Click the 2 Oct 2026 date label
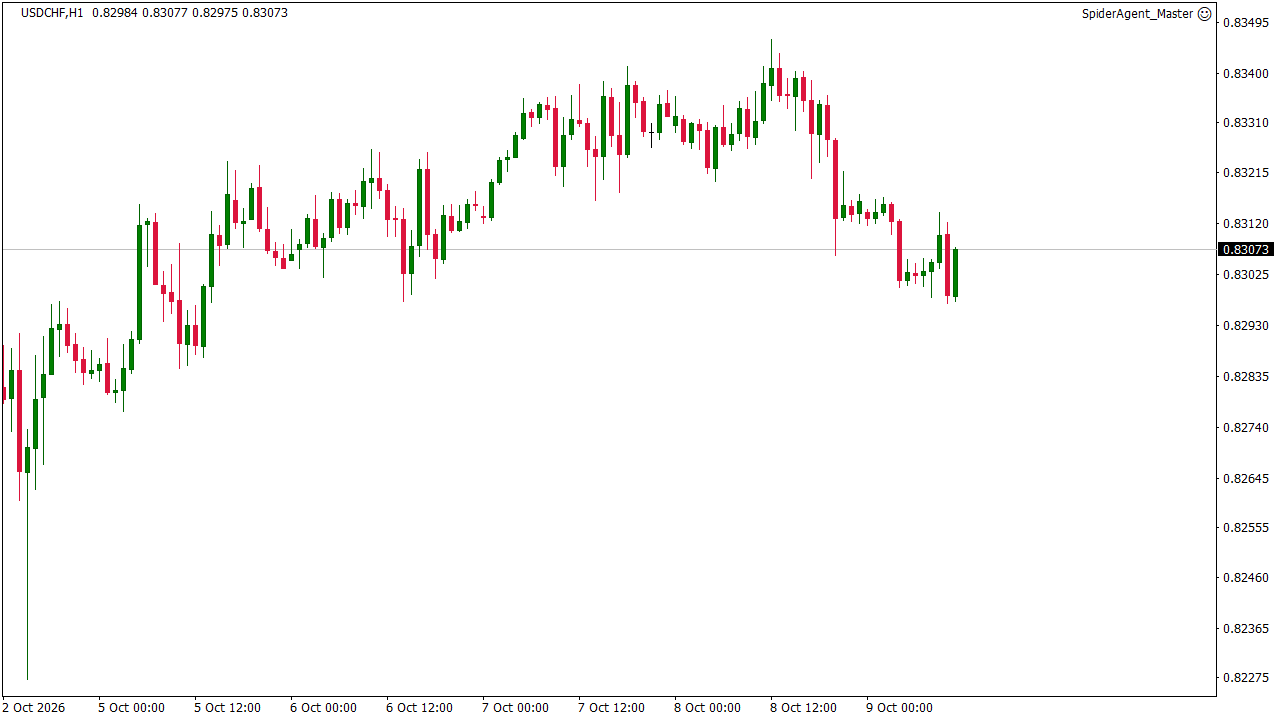 click(34, 708)
